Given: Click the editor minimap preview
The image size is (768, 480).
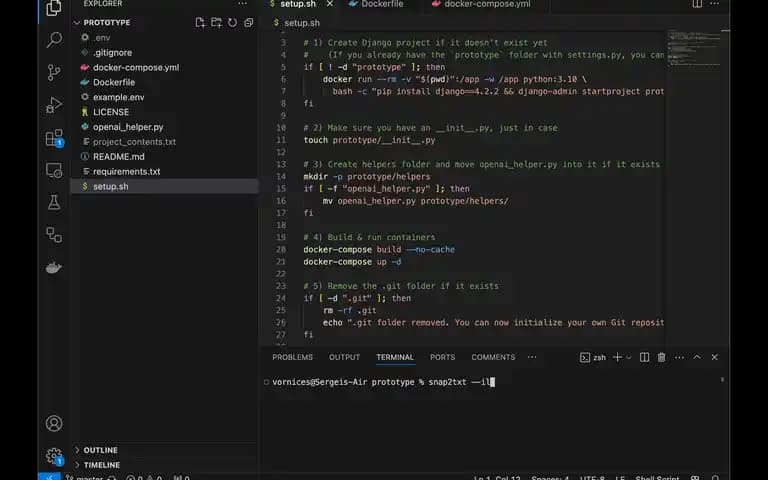Looking at the screenshot, I should (694, 49).
